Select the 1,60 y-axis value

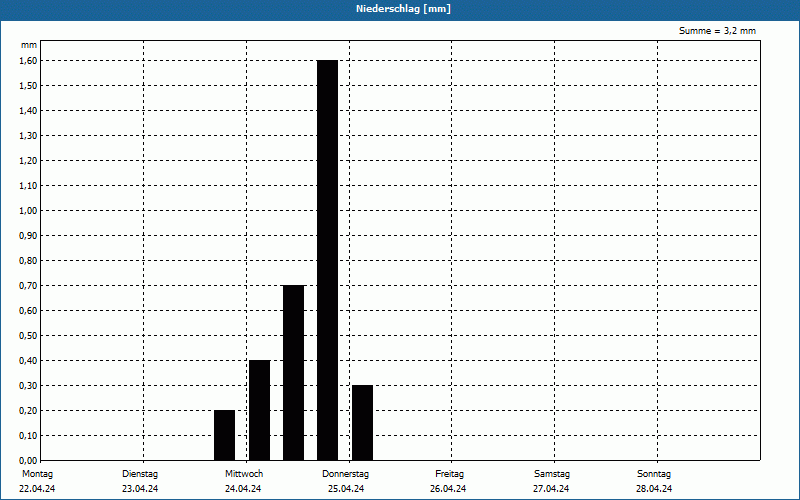click(x=28, y=60)
